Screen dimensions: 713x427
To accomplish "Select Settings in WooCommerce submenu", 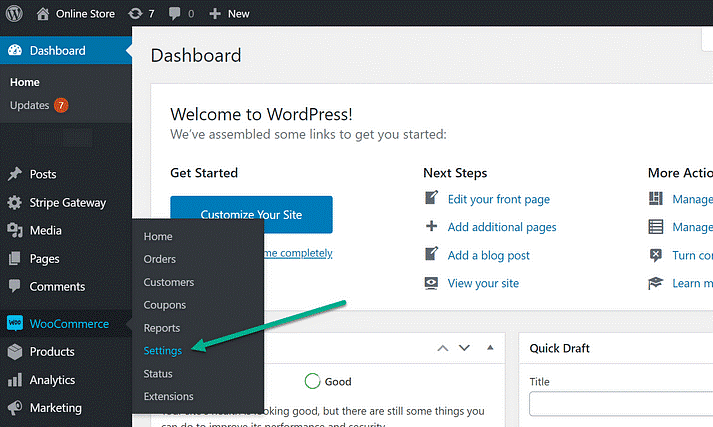I will click(x=162, y=351).
